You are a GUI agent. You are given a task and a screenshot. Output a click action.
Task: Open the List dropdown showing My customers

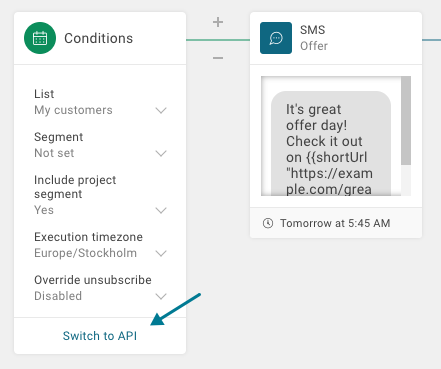(100, 110)
